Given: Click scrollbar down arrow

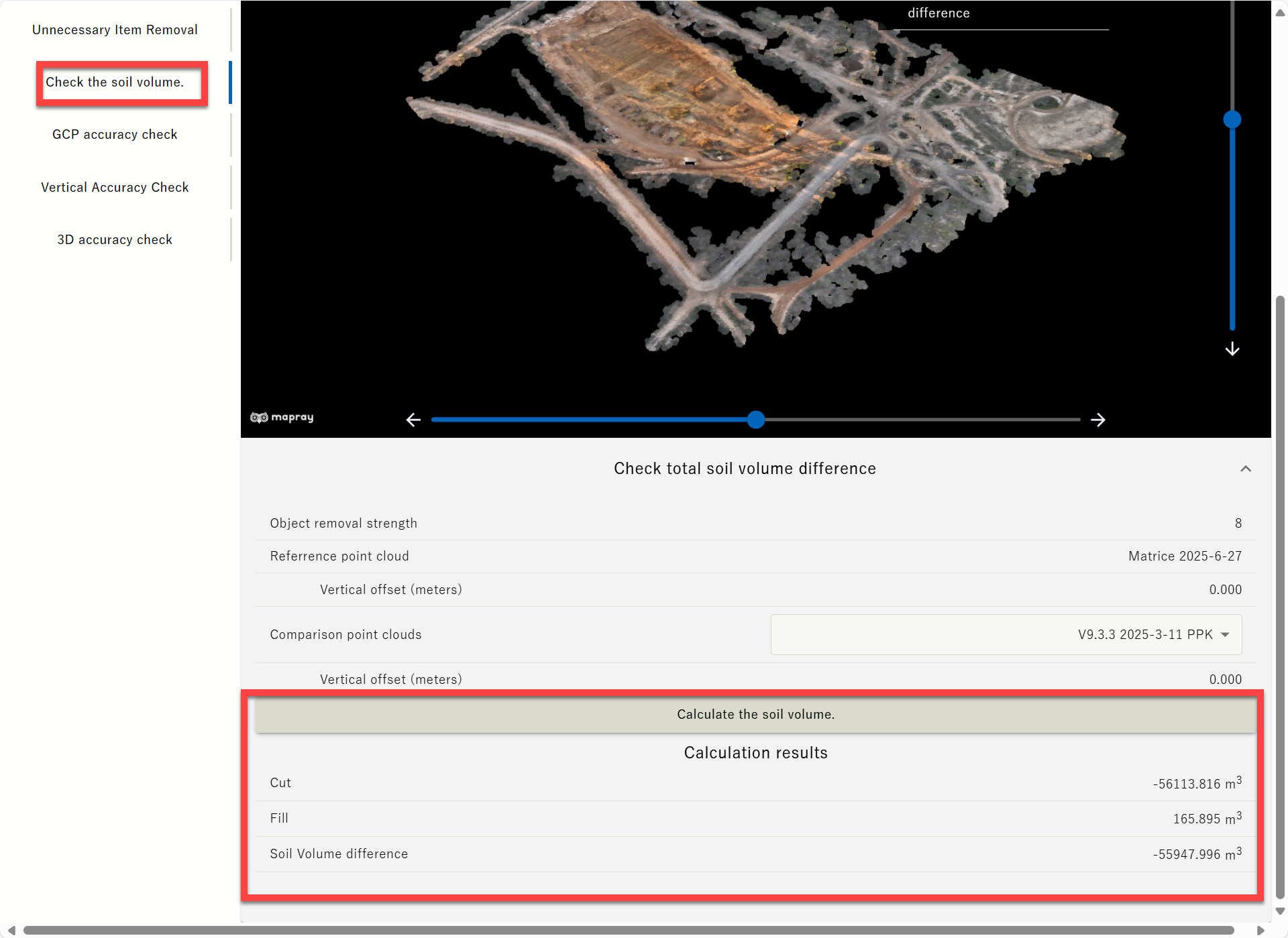Looking at the screenshot, I should 1280,911.
